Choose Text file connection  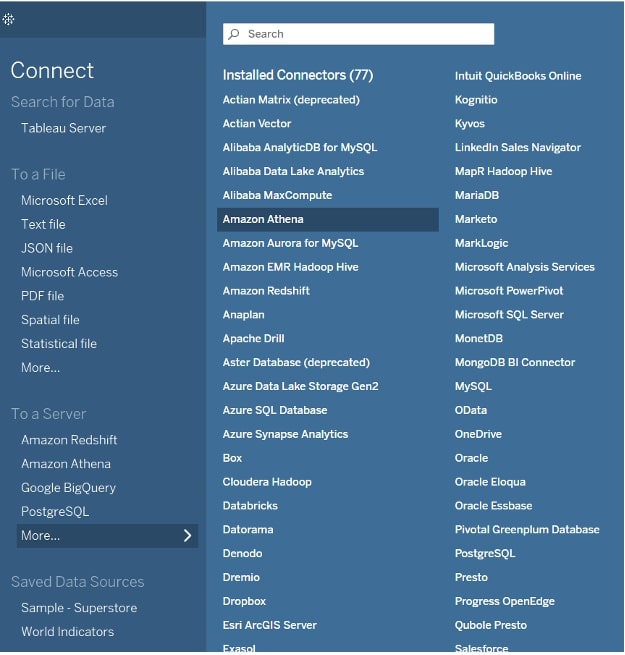[43, 225]
